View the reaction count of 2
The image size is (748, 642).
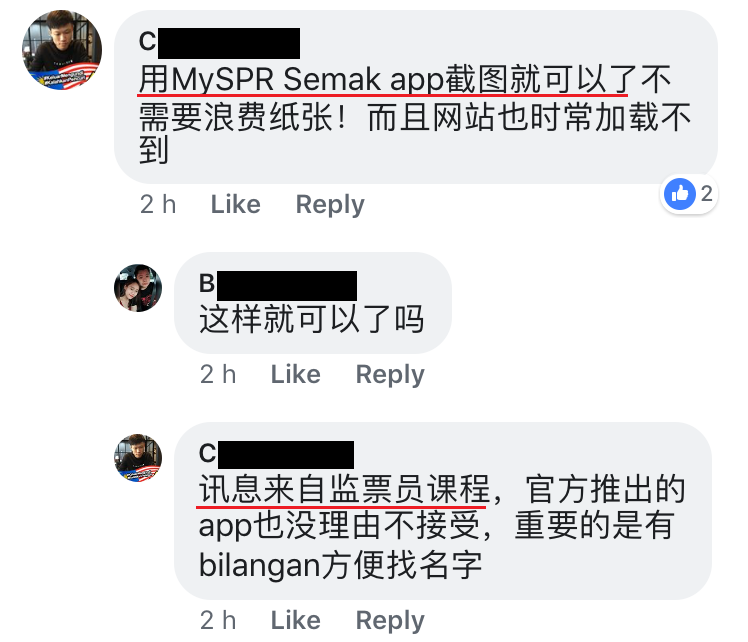tap(706, 194)
